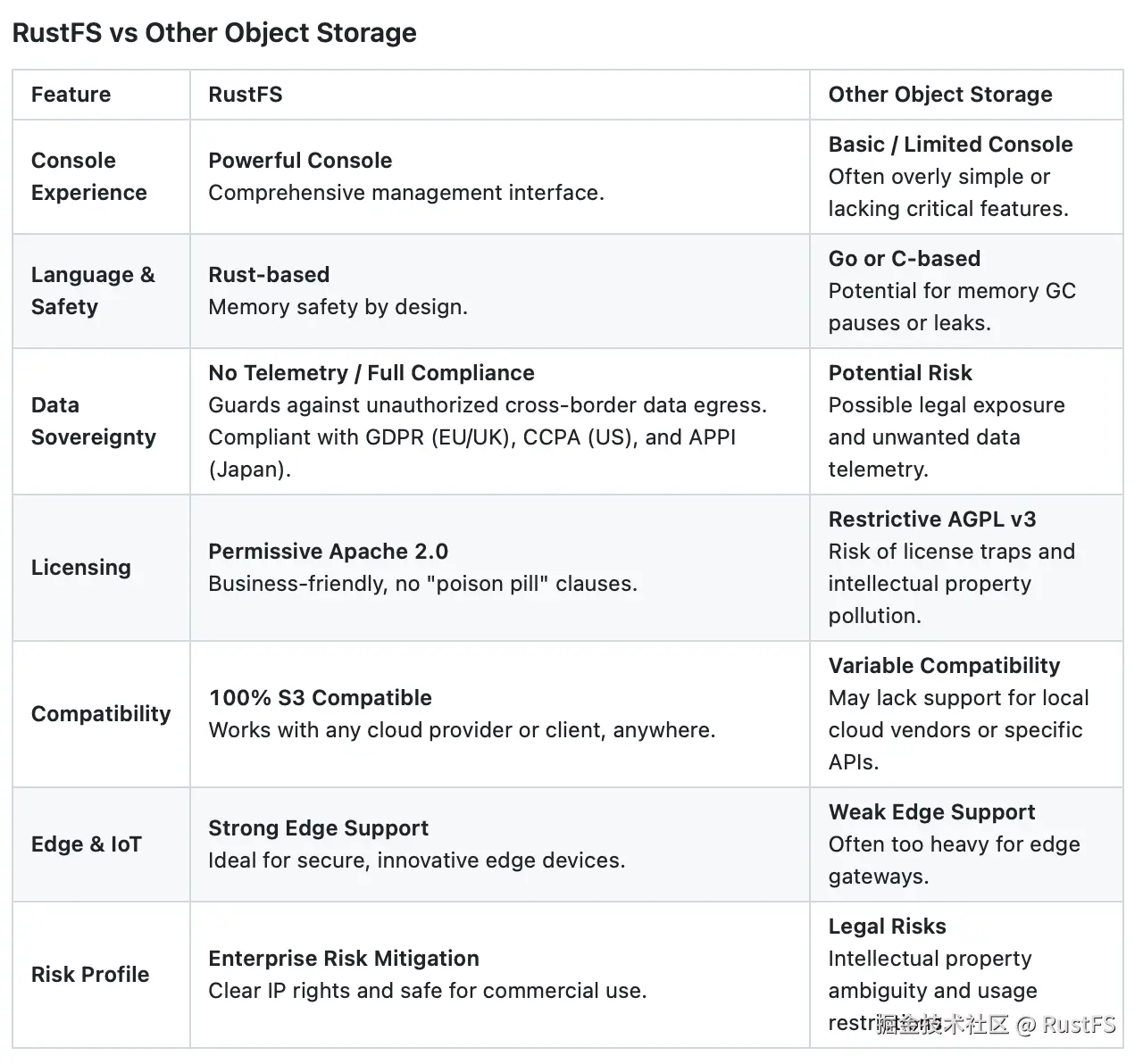The width and height of the screenshot is (1143, 1064).
Task: Click the "Go or C-based" text
Action: [904, 259]
